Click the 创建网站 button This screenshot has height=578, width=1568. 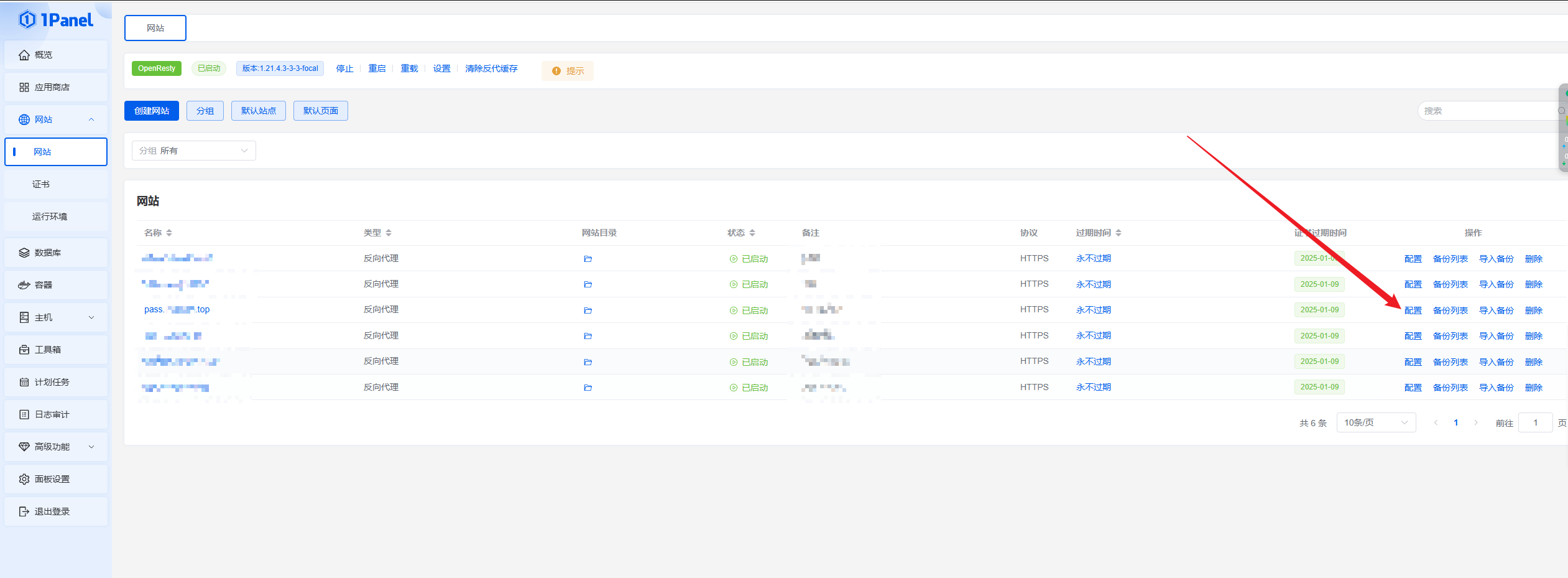[x=152, y=111]
